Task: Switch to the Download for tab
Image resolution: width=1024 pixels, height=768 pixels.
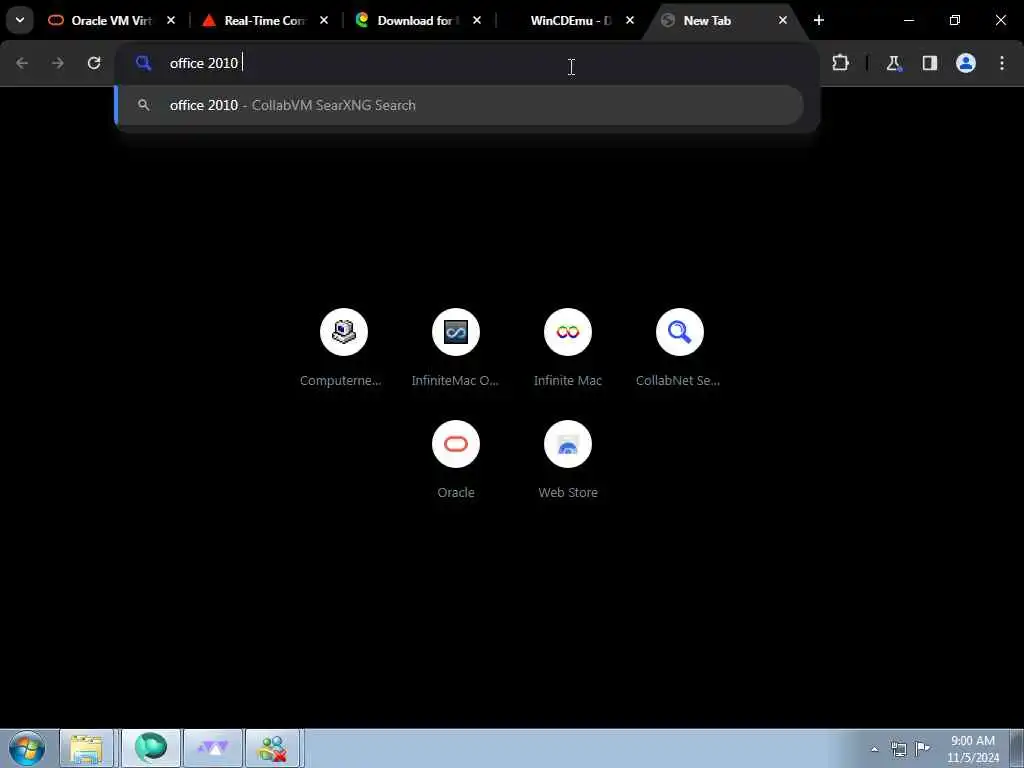Action: pyautogui.click(x=417, y=21)
